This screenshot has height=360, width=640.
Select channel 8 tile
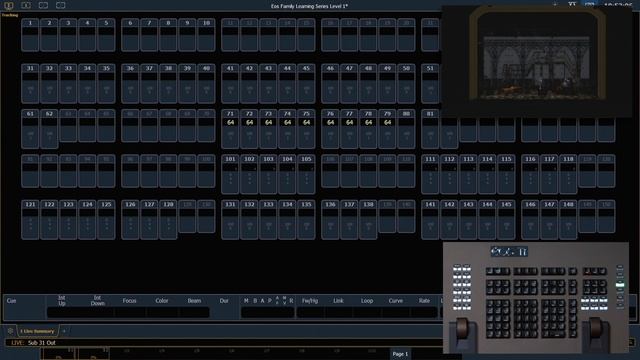168,35
